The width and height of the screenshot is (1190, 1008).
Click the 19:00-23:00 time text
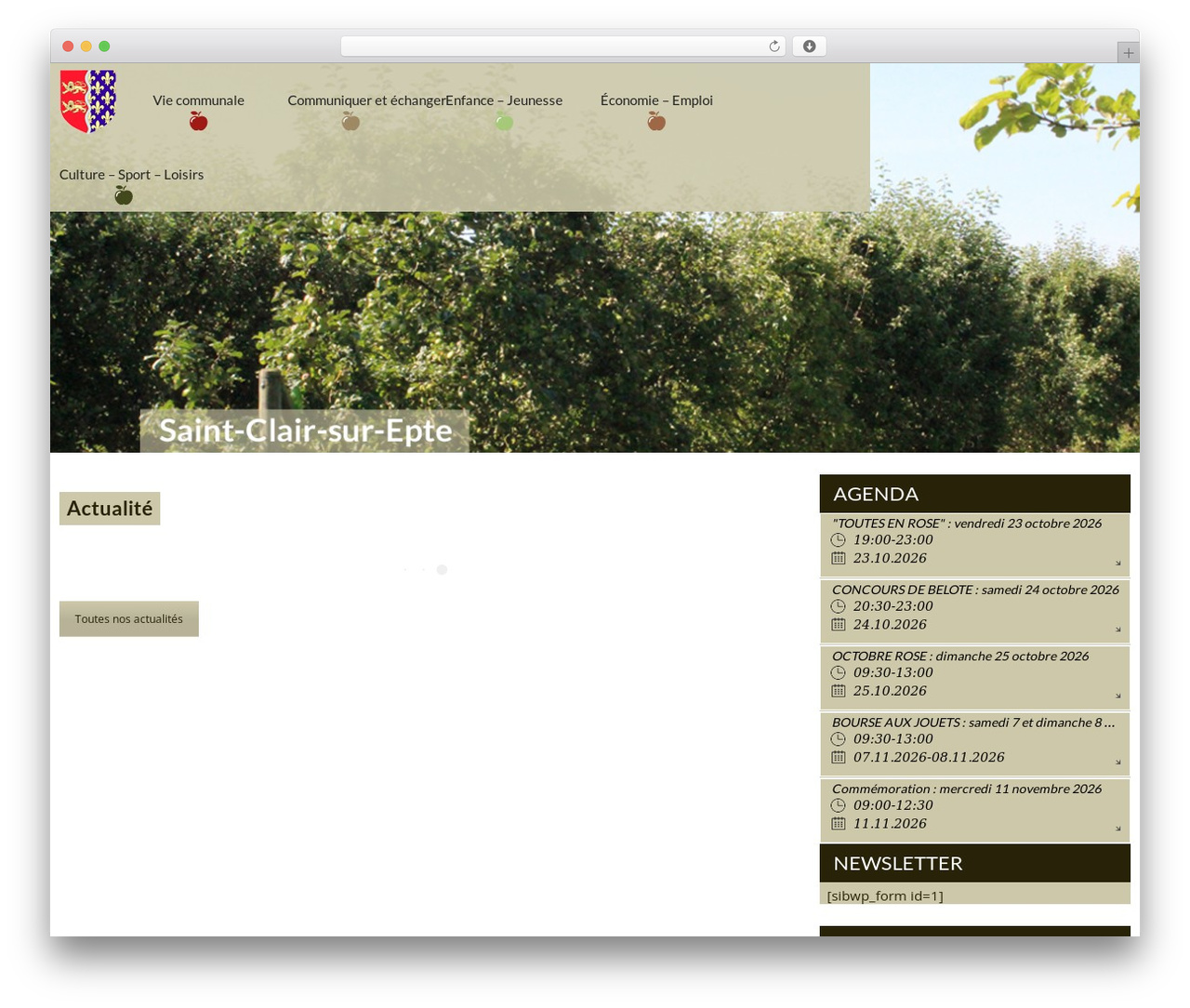click(892, 540)
